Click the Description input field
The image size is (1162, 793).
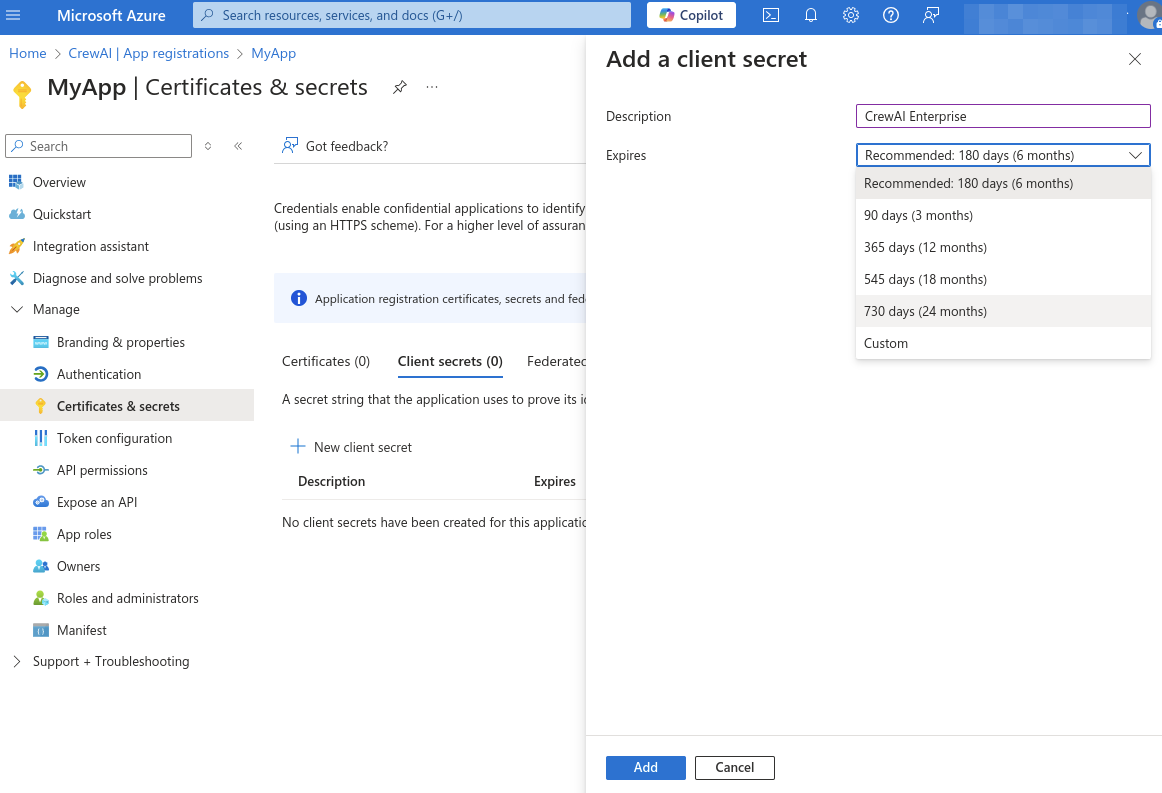(1002, 116)
